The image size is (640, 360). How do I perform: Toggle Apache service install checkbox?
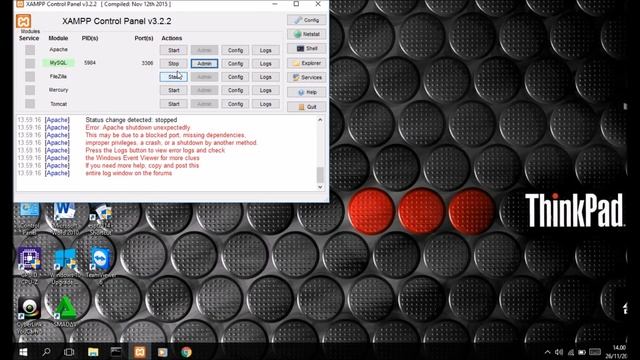coord(30,50)
